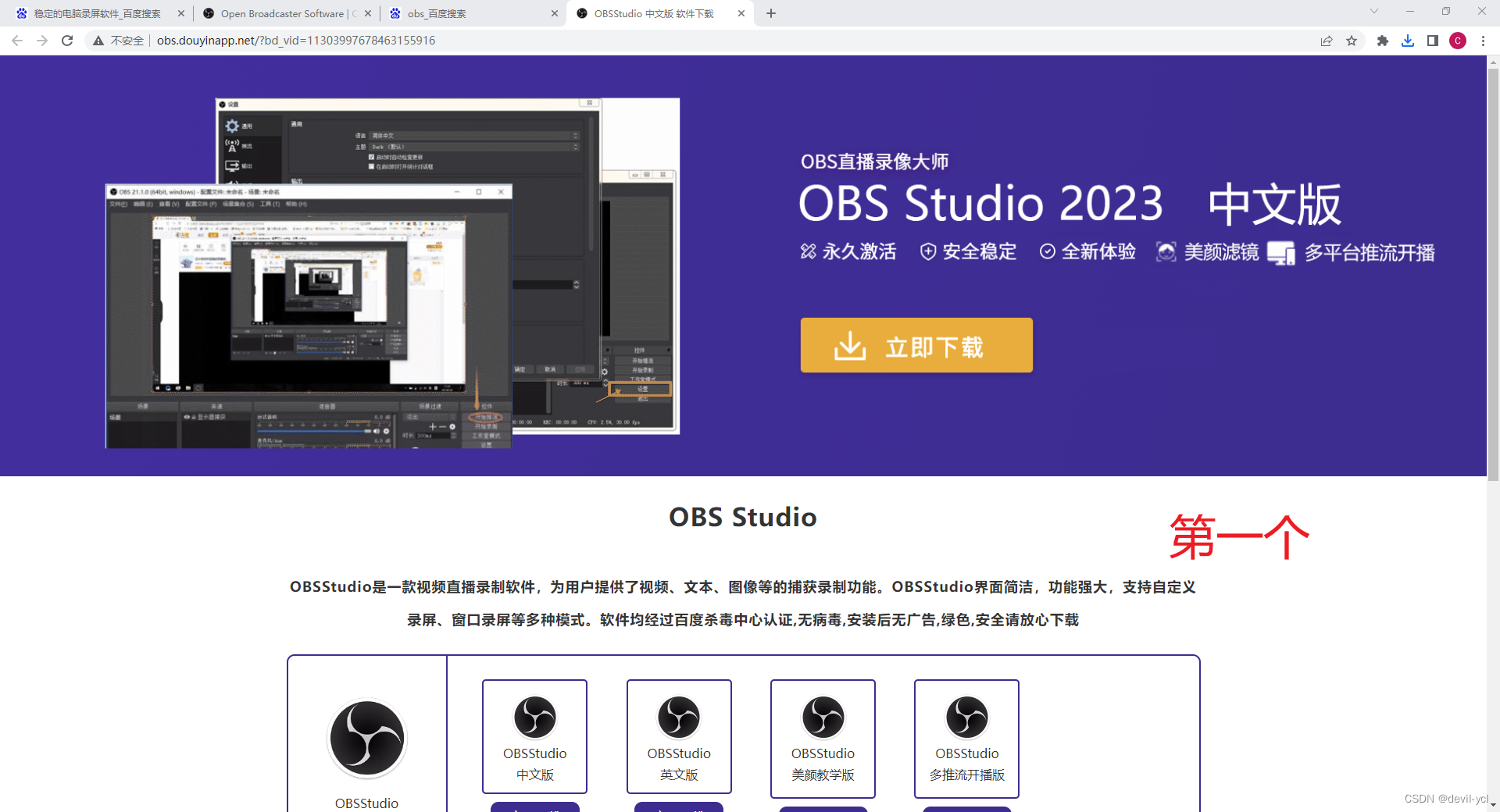The image size is (1500, 812).
Task: Uncheck 启动时自动检查更新 in the settings screenshot
Action: click(371, 157)
